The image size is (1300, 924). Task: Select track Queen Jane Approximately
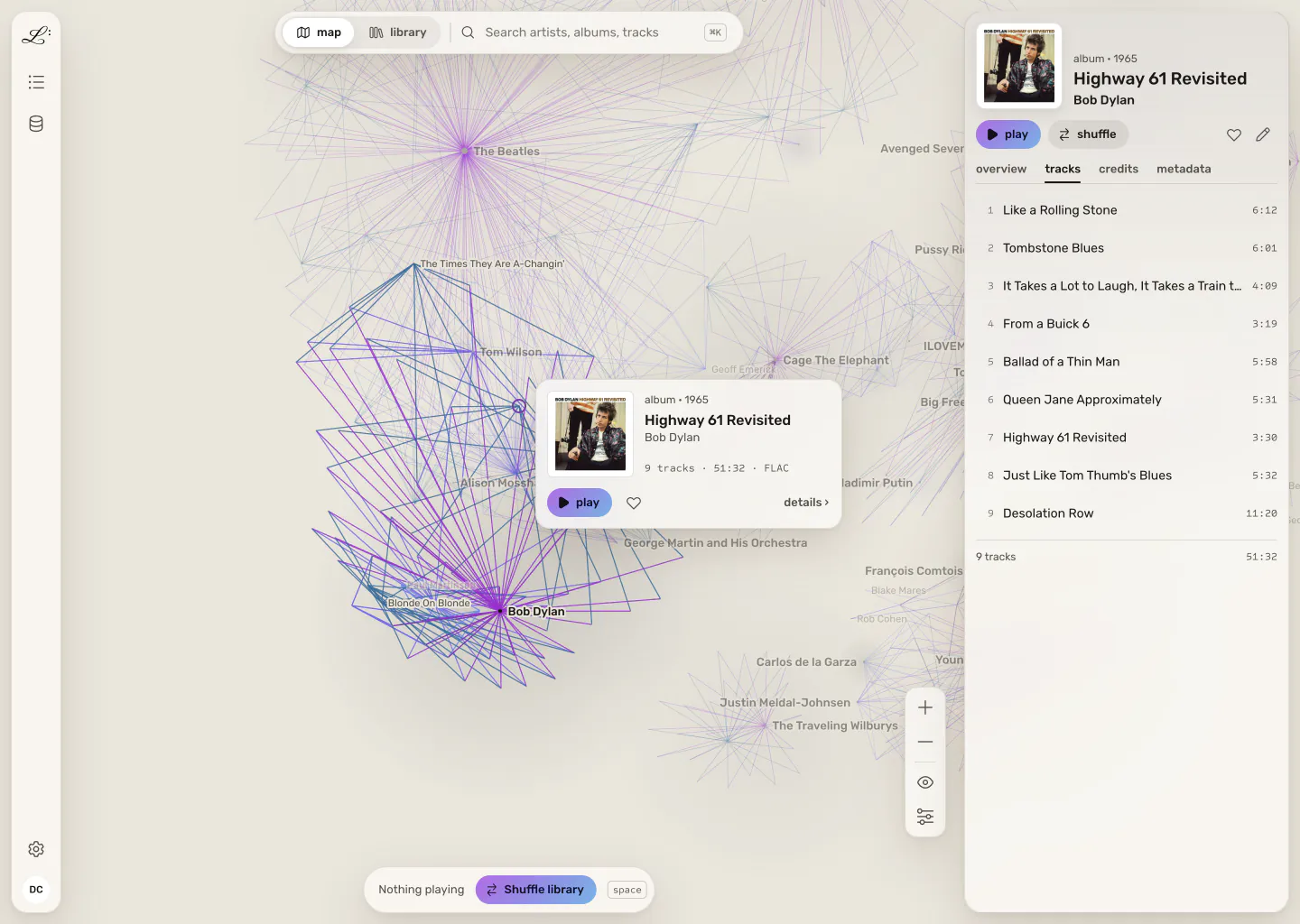pos(1127,400)
